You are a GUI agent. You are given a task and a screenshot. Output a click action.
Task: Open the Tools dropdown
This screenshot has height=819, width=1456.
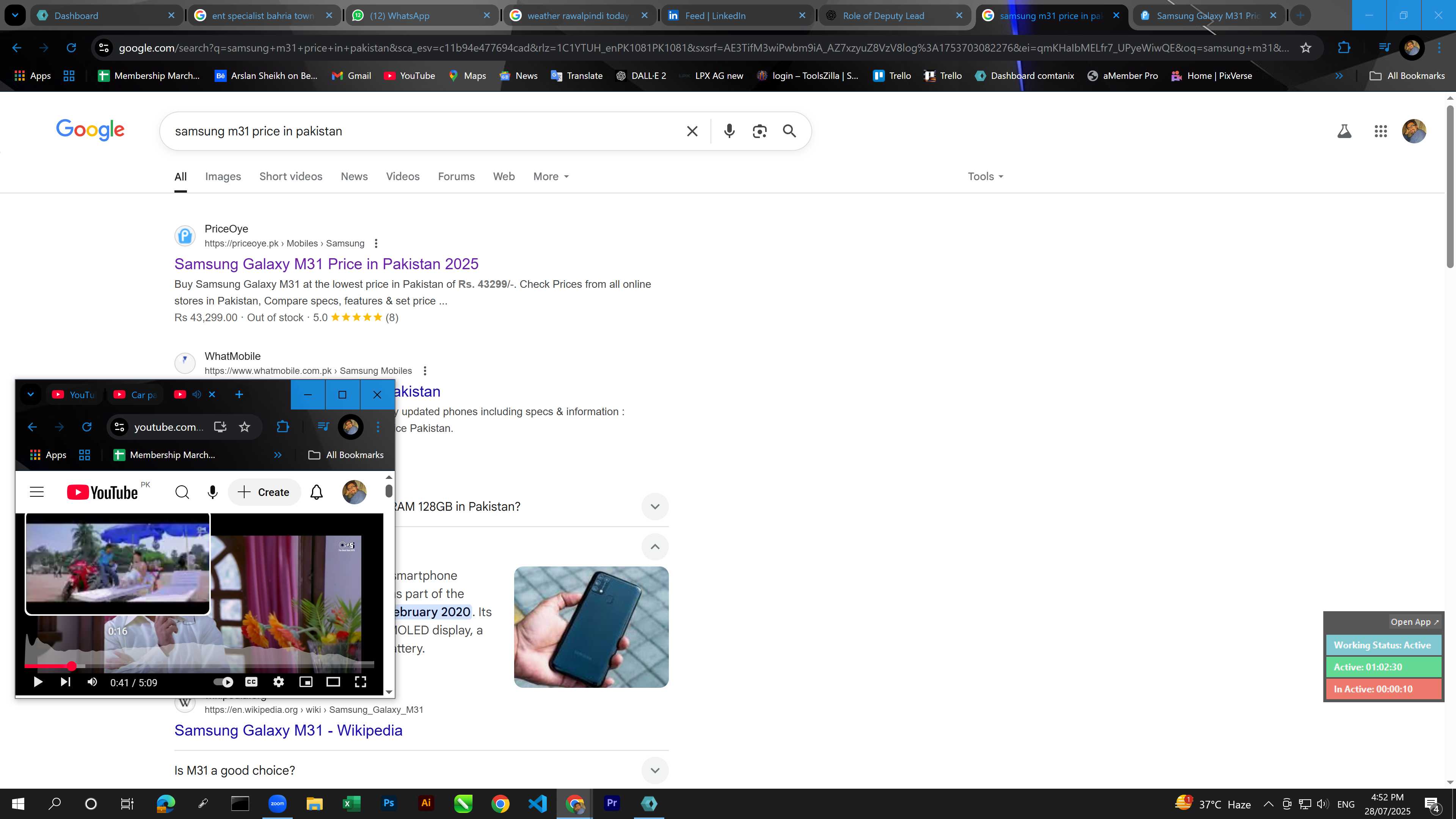click(986, 176)
